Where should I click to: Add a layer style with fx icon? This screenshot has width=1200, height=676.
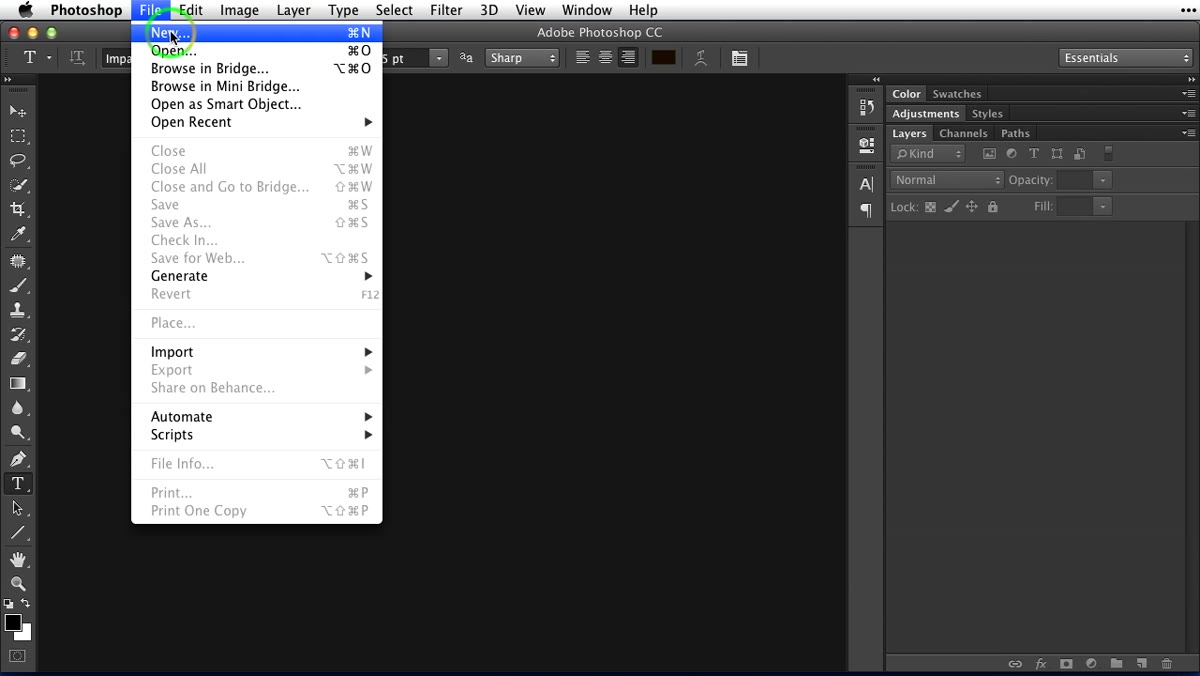click(x=1041, y=664)
